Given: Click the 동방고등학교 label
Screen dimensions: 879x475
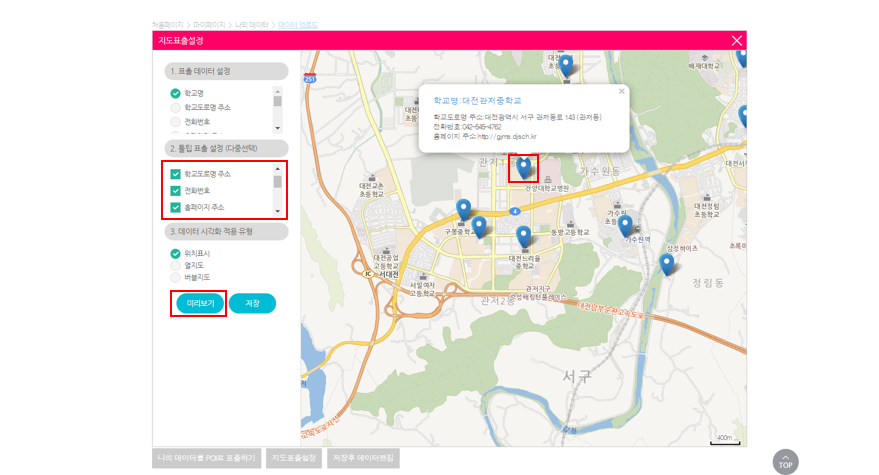Looking at the screenshot, I should pyautogui.click(x=570, y=232).
